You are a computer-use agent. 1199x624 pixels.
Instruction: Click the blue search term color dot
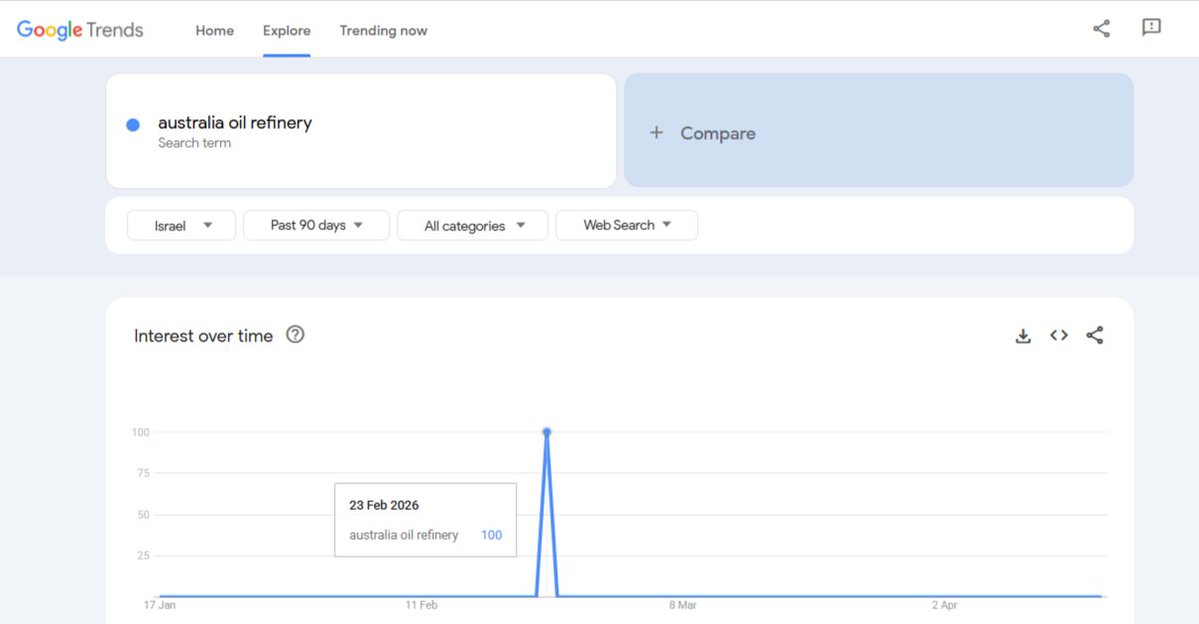[x=133, y=125]
